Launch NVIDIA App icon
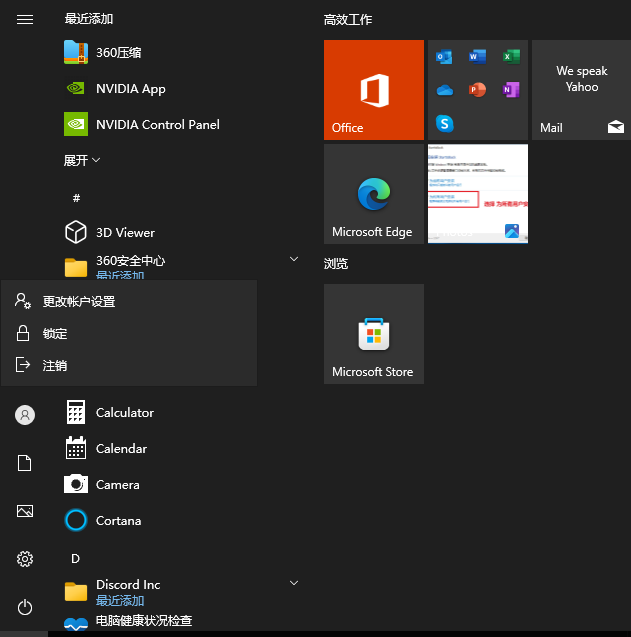 pos(76,88)
